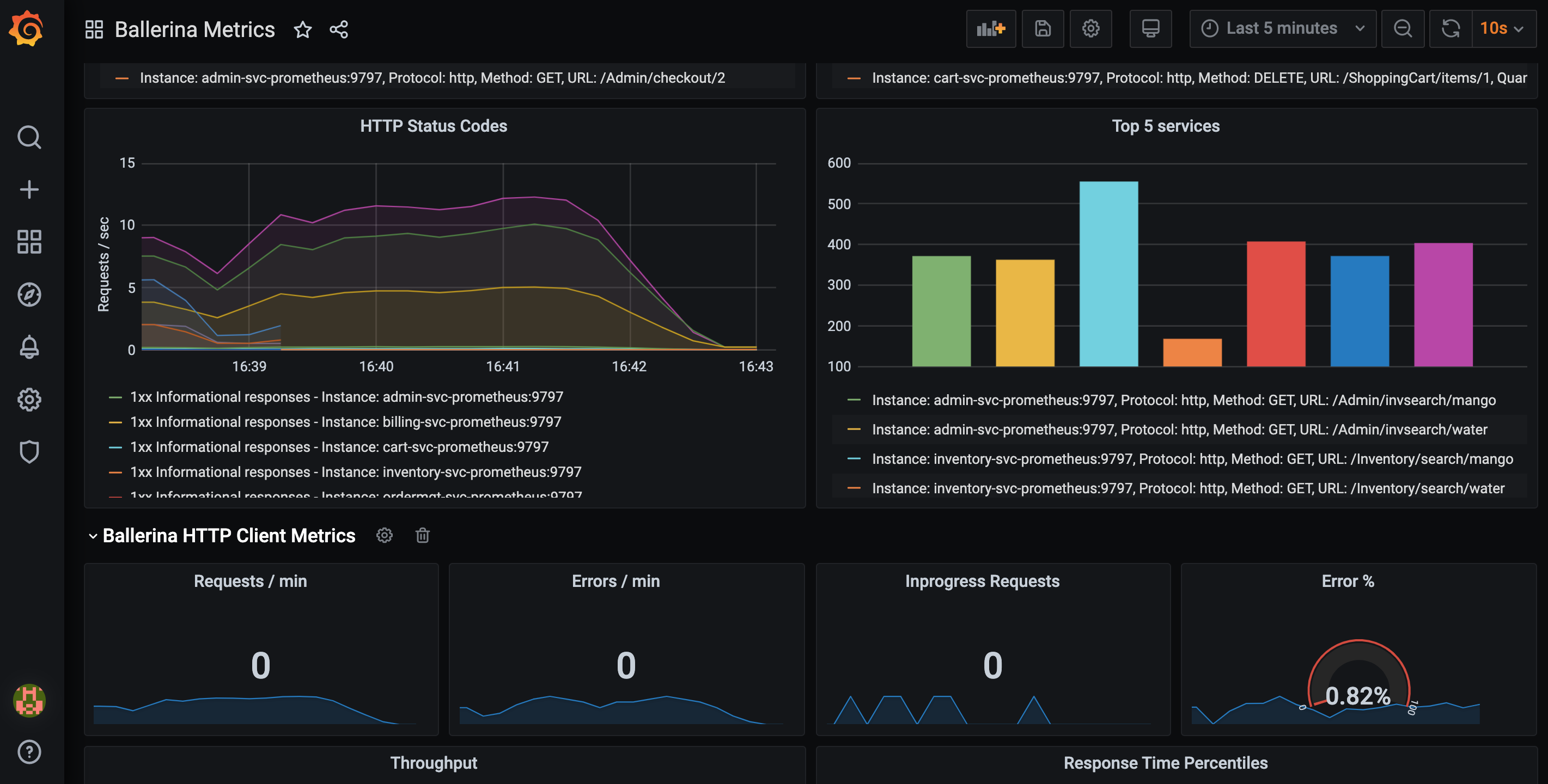
Task: Open Errors / min panel title menu
Action: pyautogui.click(x=615, y=581)
